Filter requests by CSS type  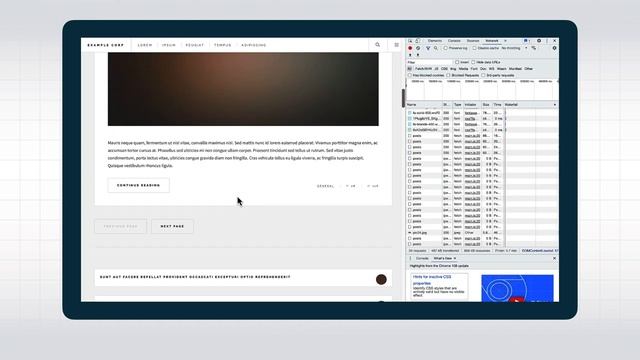(444, 69)
